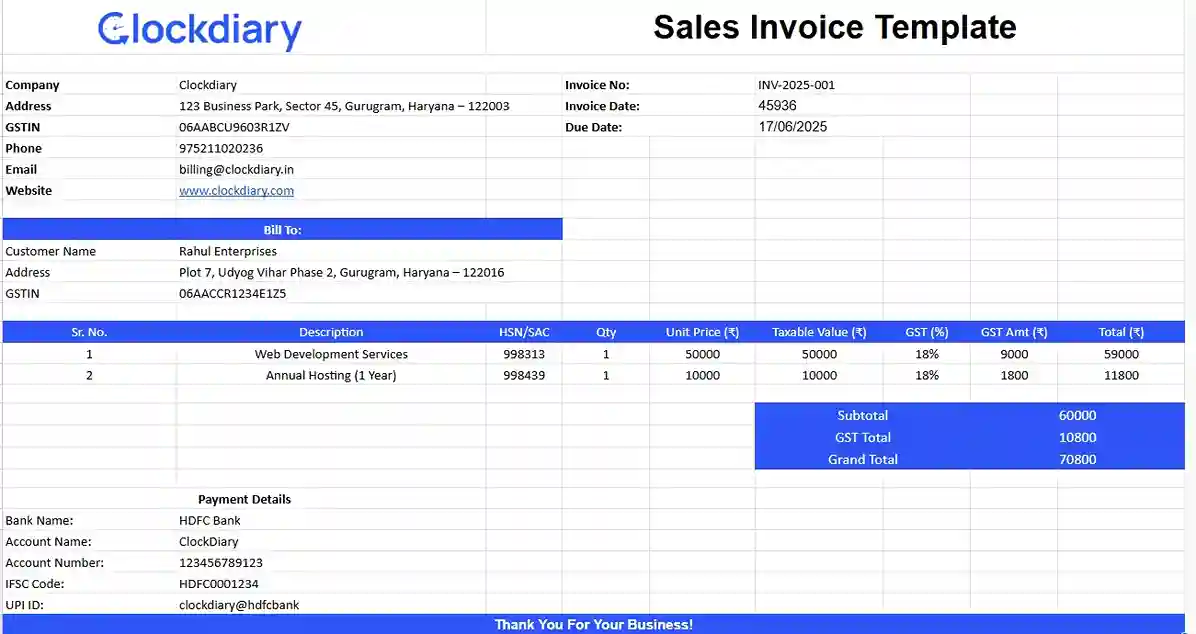Click the GST Total value 10800
1196x634 pixels.
coord(1077,437)
